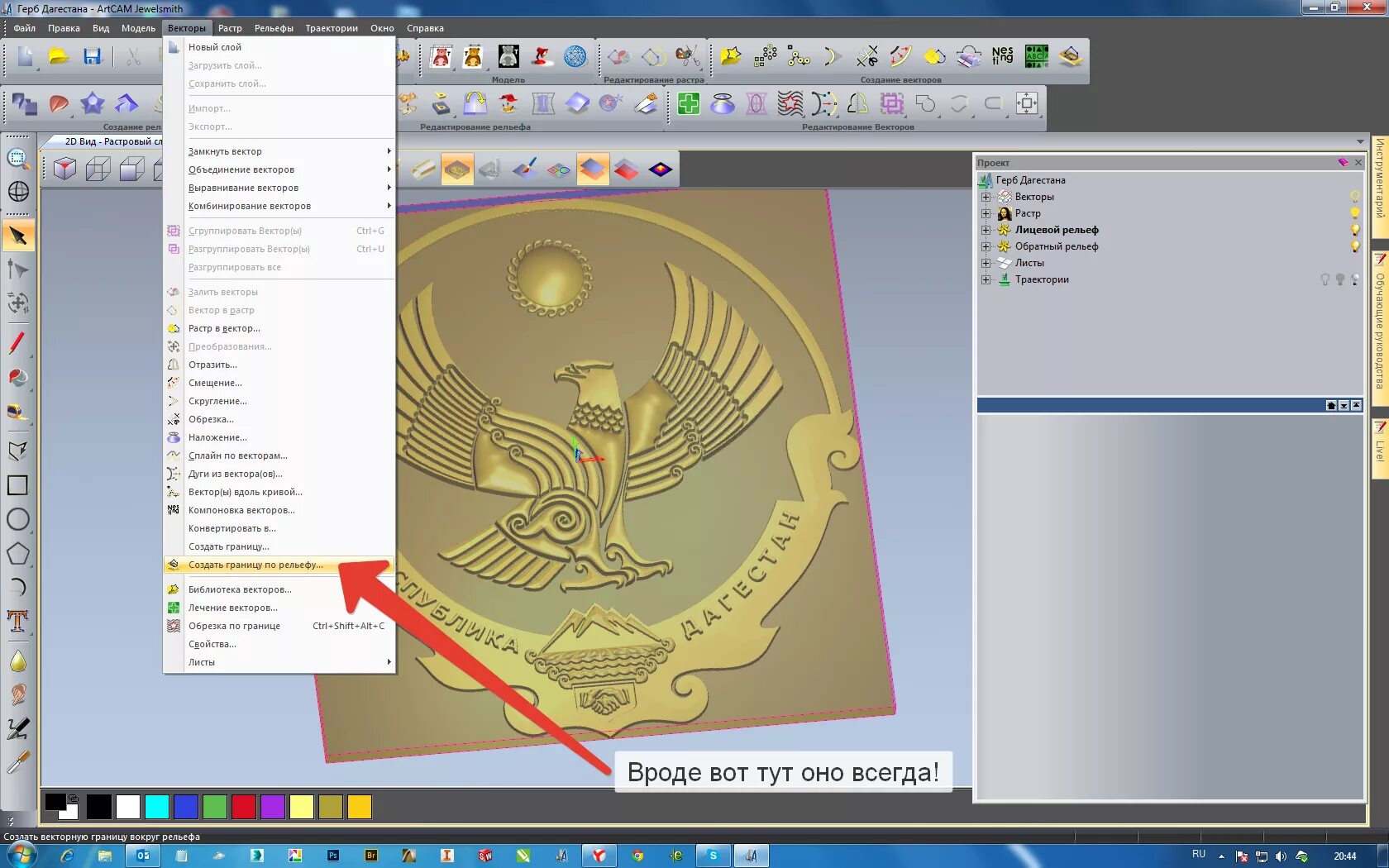Click the green plus vector doctor icon
The image size is (1389, 868).
tap(688, 103)
